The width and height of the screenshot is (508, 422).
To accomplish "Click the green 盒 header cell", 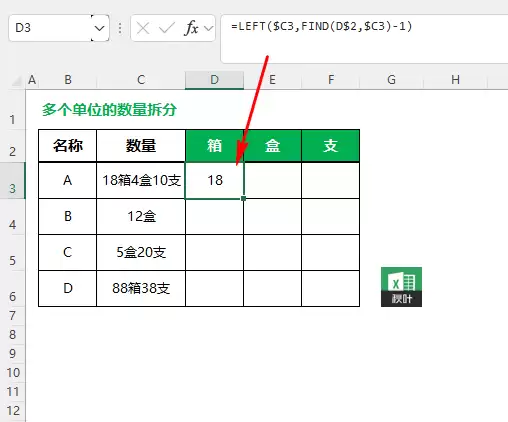I will pyautogui.click(x=272, y=146).
